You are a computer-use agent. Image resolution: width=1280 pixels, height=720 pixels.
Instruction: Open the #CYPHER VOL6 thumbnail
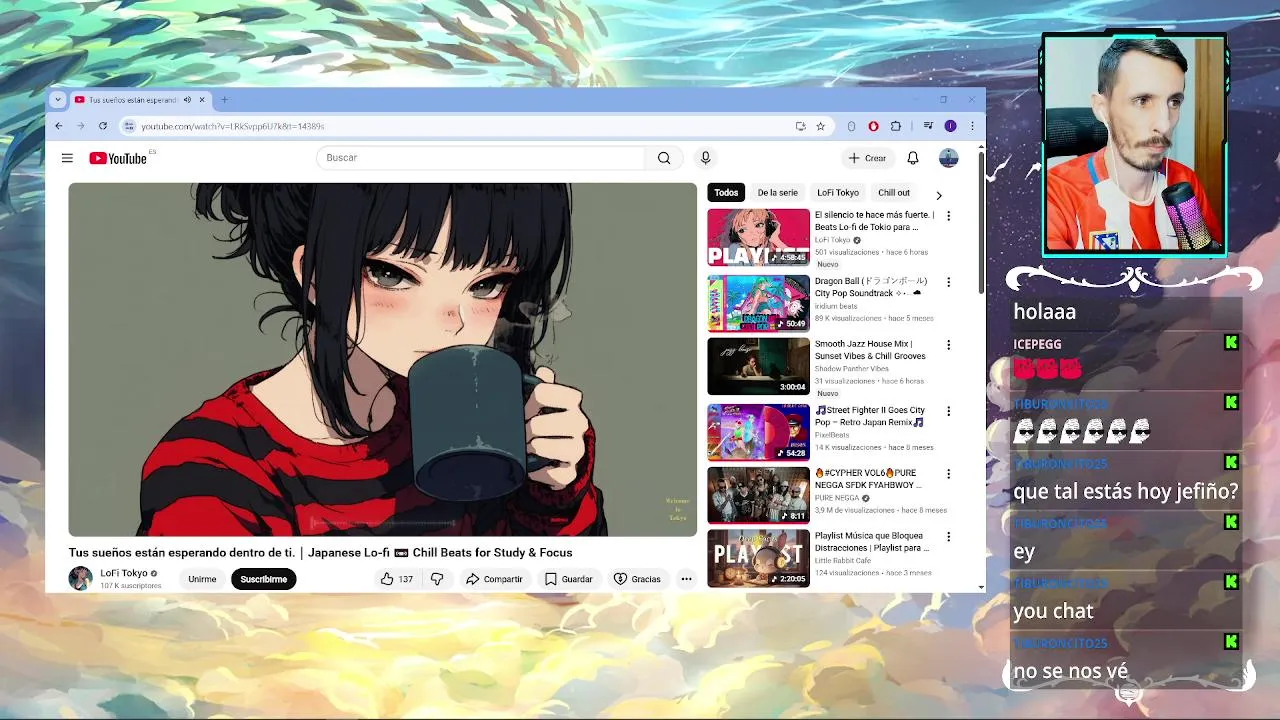(x=758, y=495)
